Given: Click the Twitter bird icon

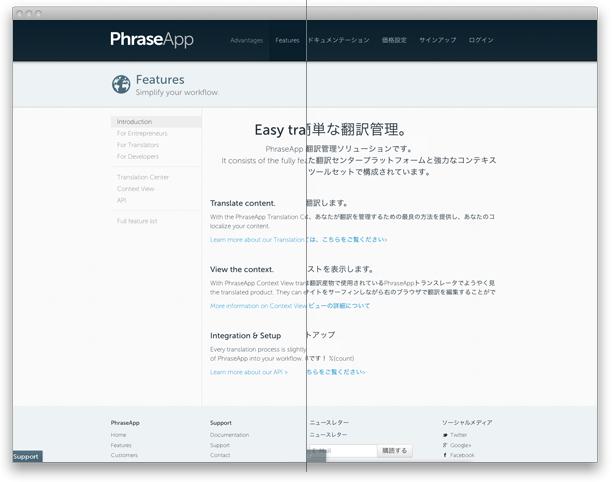Looking at the screenshot, I should [445, 435].
